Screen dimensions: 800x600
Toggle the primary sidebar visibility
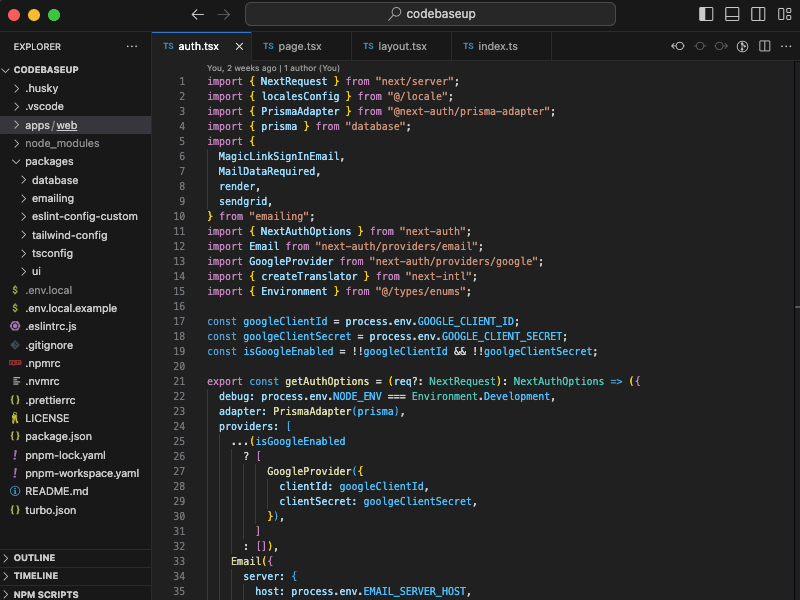[x=706, y=13]
